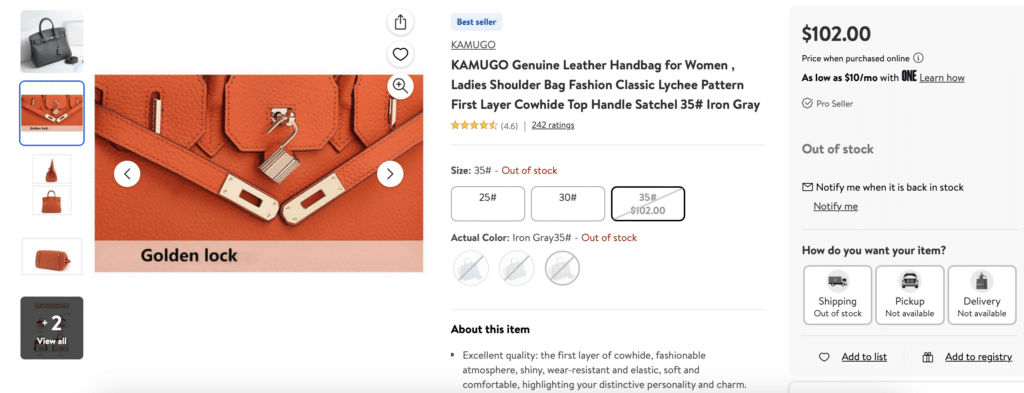Advance to next product image arrow
Image resolution: width=1024 pixels, height=393 pixels.
390,174
